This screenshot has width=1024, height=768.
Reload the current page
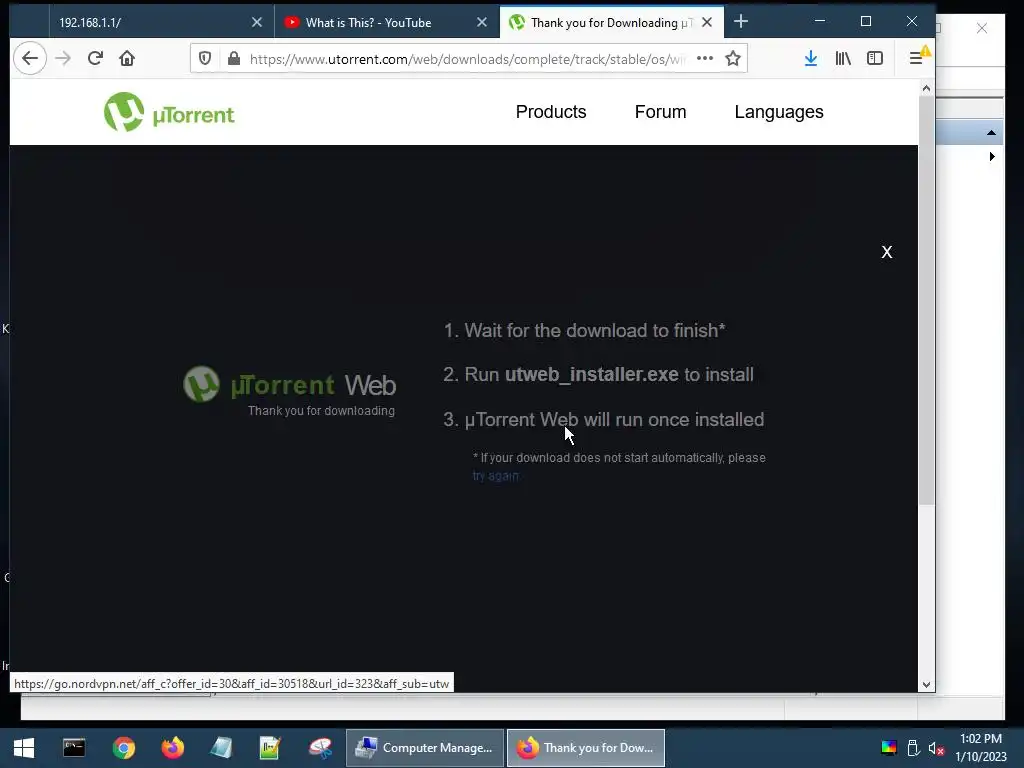coord(95,58)
